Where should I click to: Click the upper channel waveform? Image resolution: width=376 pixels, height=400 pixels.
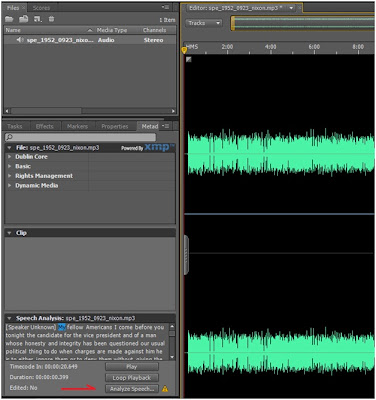tap(280, 153)
